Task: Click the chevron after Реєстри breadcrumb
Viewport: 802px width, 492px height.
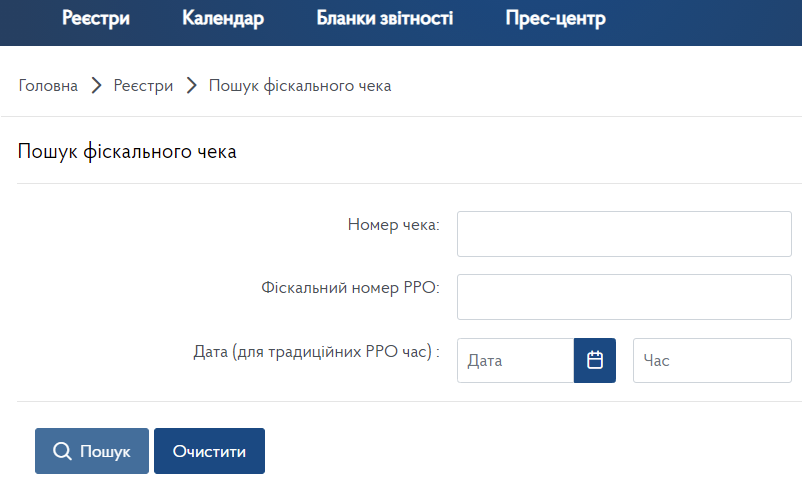Action: pos(191,85)
